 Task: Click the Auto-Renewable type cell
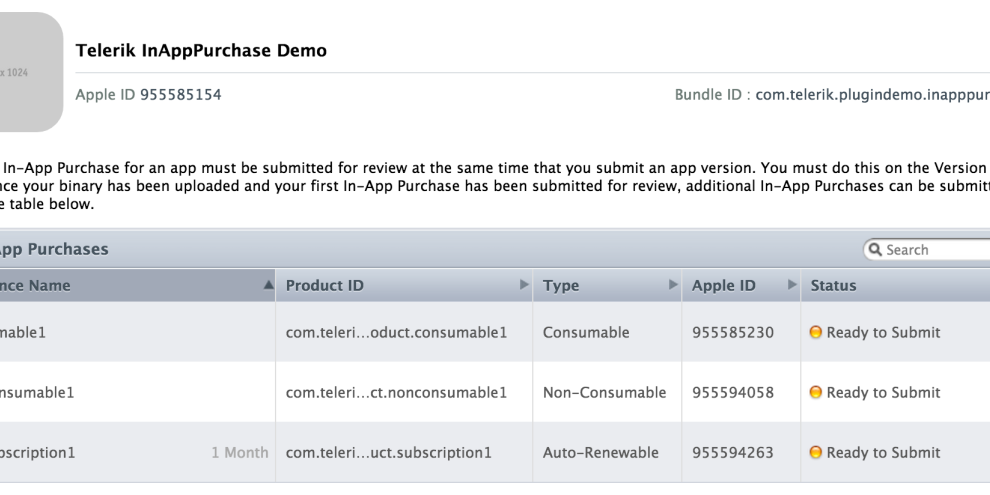(x=600, y=453)
